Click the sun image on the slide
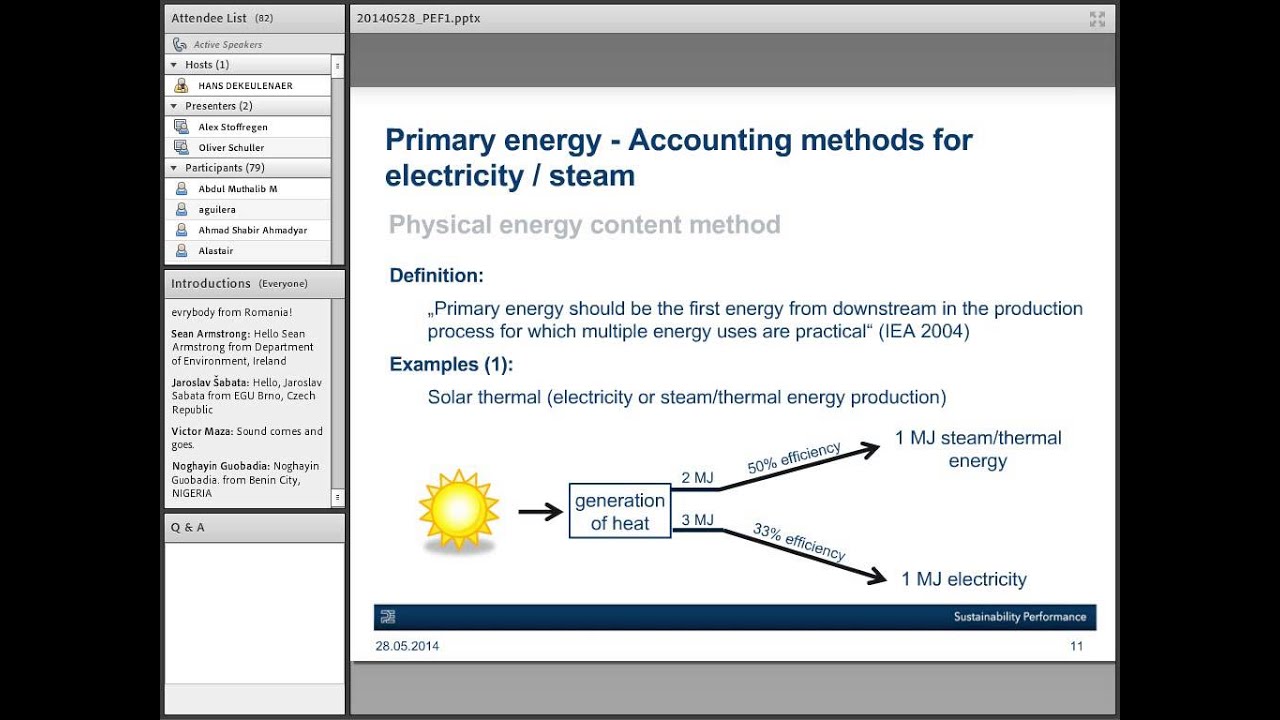 point(459,511)
